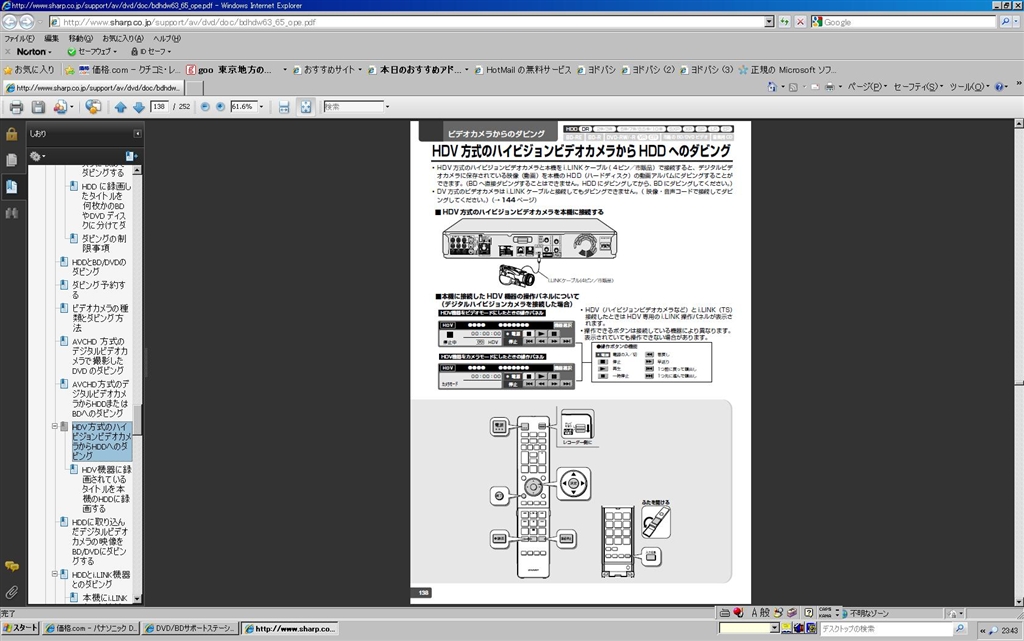Collapse the HDV方式 bookmark tree node
The height and width of the screenshot is (641, 1024).
(x=55, y=426)
